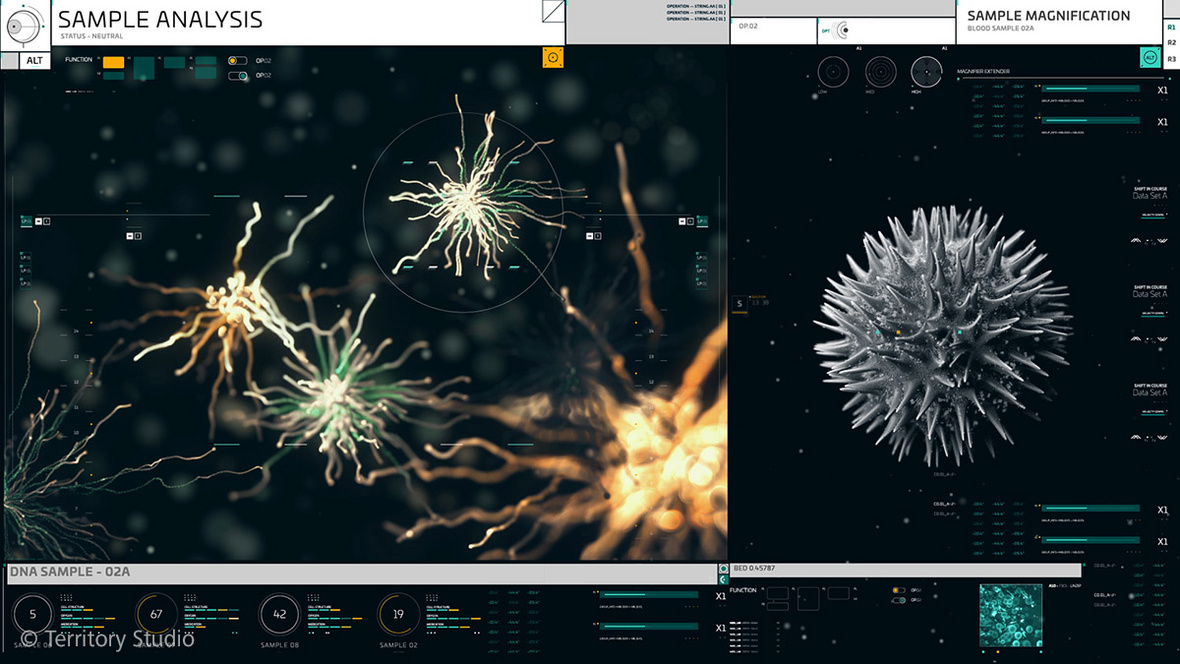Adjust the upper slider under Magnifier Extender
Screen dimensions: 1180x664
tap(1091, 89)
